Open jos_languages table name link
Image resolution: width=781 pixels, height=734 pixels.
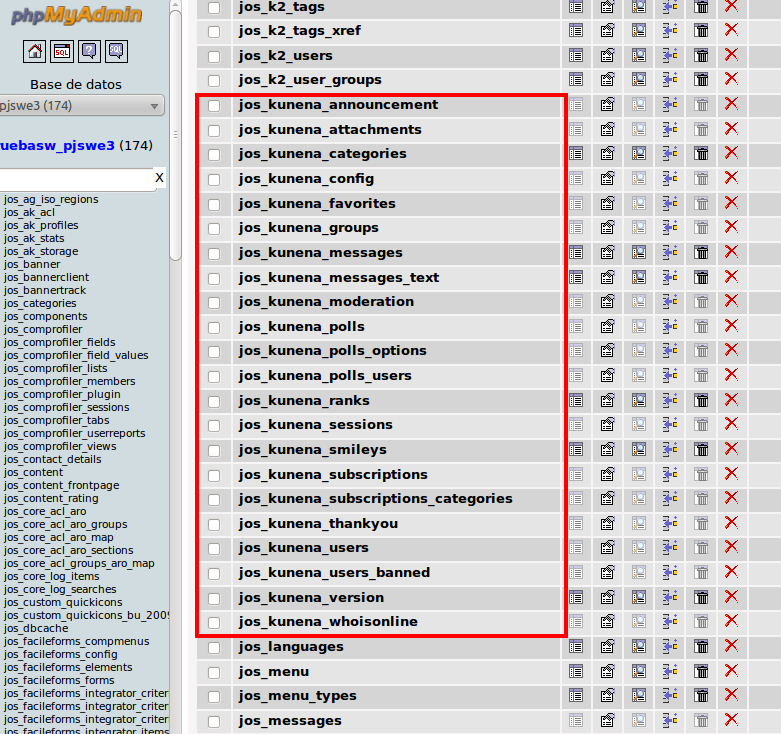pyautogui.click(x=291, y=647)
